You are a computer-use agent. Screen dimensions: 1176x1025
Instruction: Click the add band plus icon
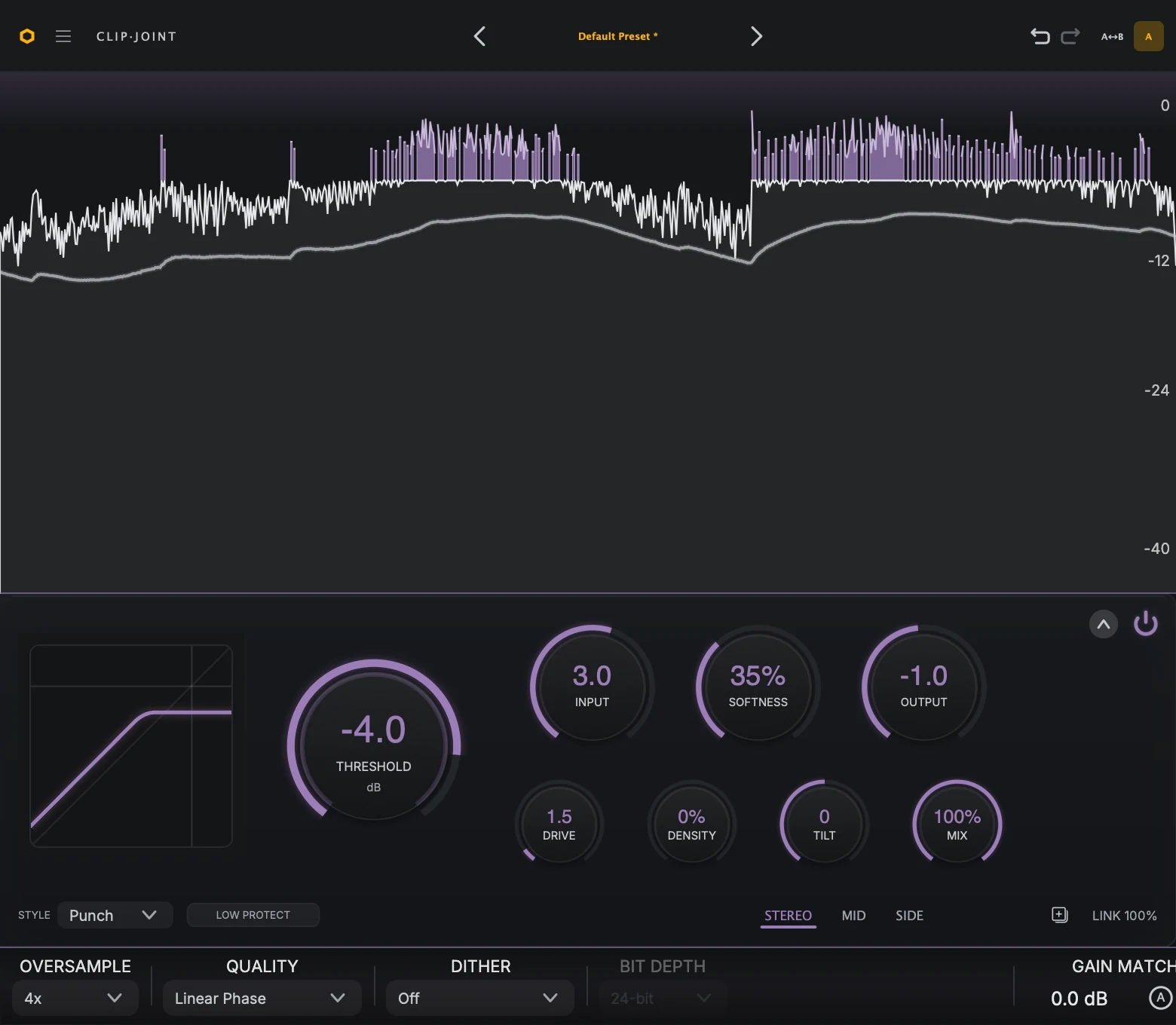tap(1060, 915)
